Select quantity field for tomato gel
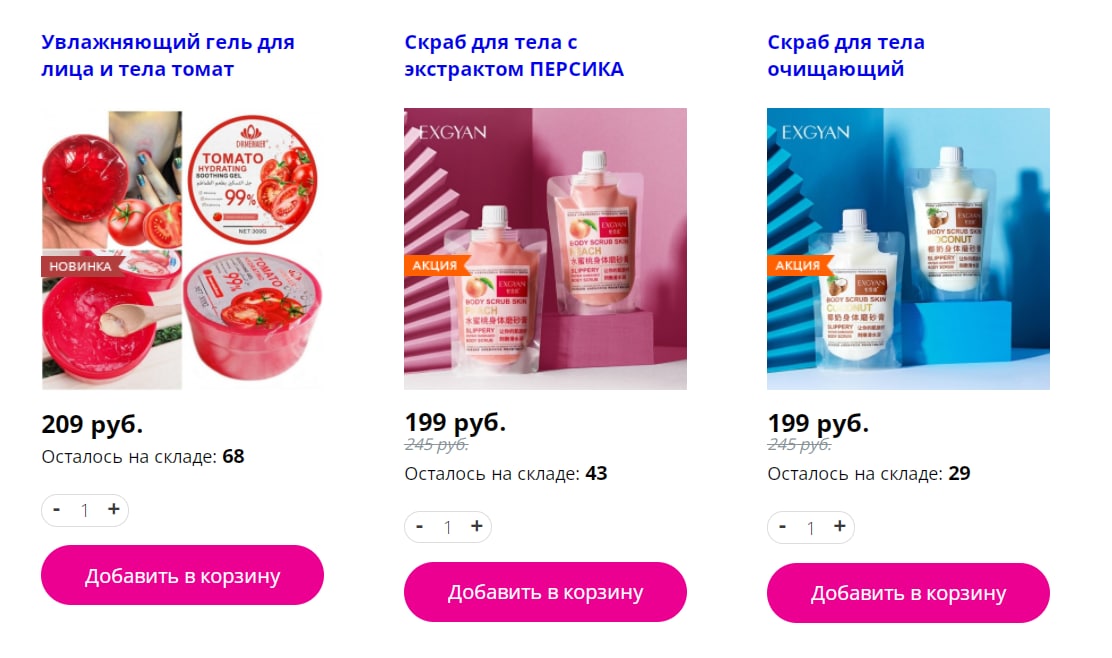The width and height of the screenshot is (1112, 658). [85, 511]
